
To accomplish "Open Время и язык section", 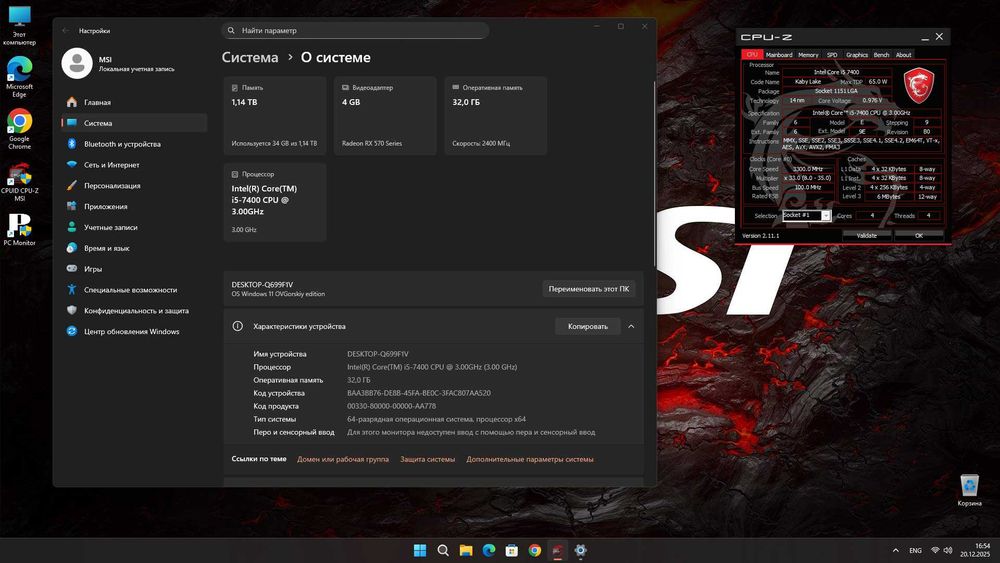I will 134,248.
